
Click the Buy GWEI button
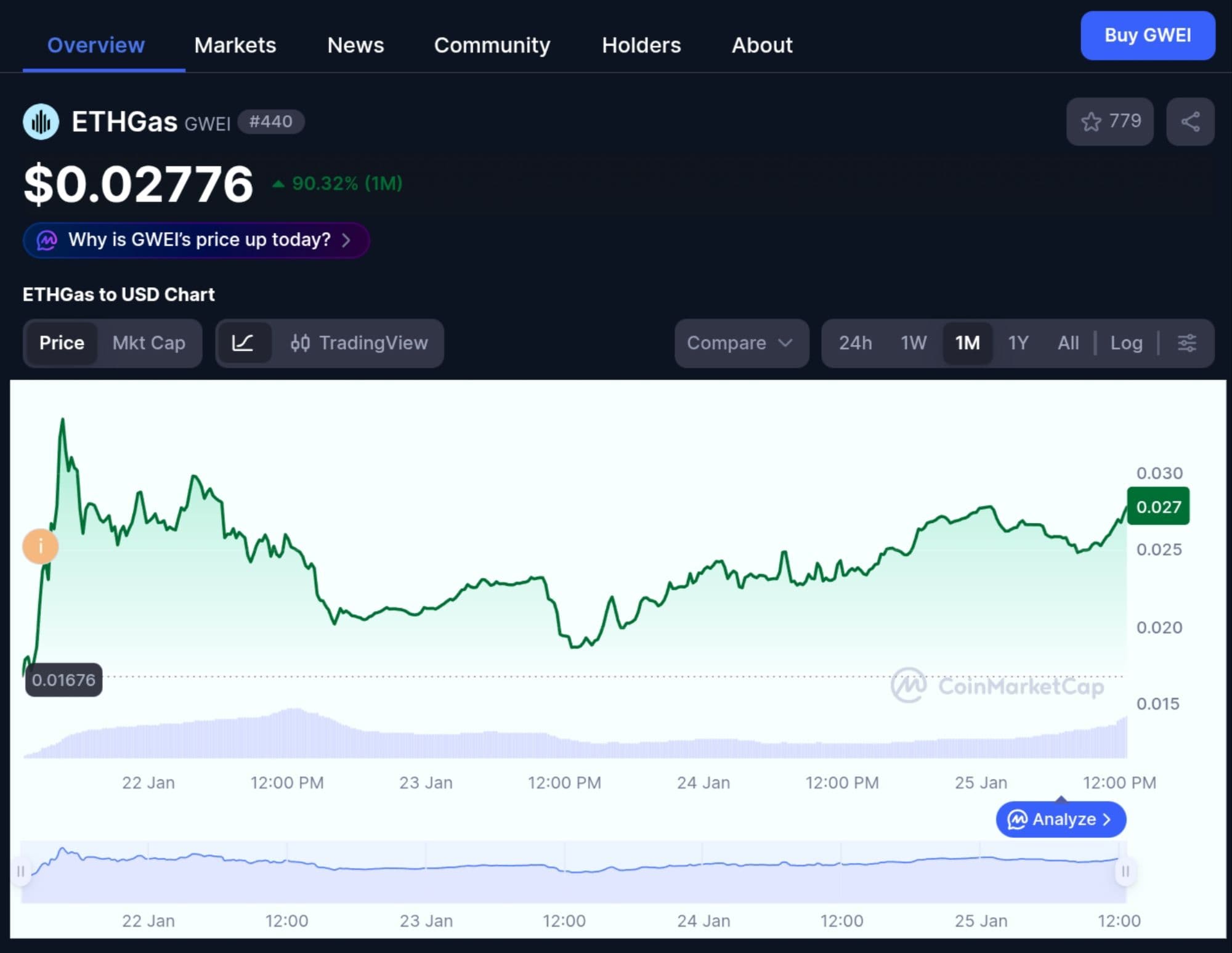click(1147, 35)
